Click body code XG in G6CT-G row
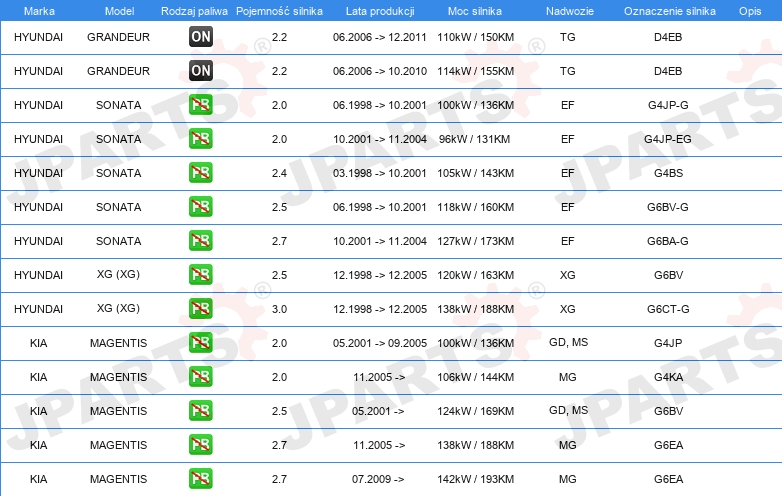This screenshot has height=496, width=782. click(568, 309)
